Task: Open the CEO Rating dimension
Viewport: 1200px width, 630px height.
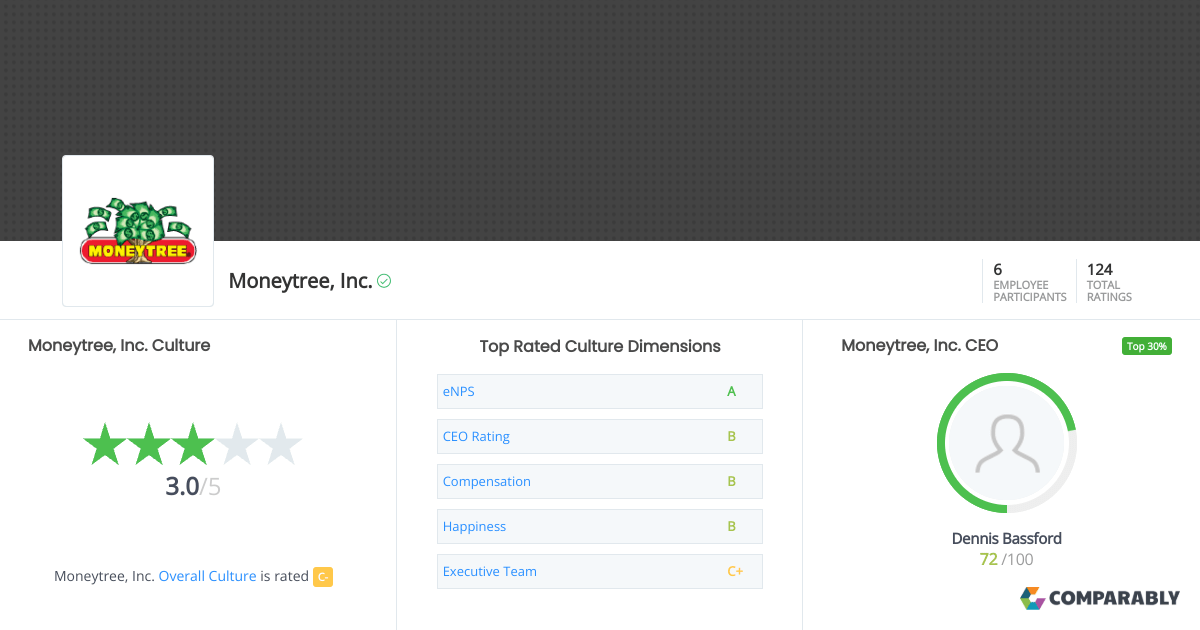Action: 475,436
